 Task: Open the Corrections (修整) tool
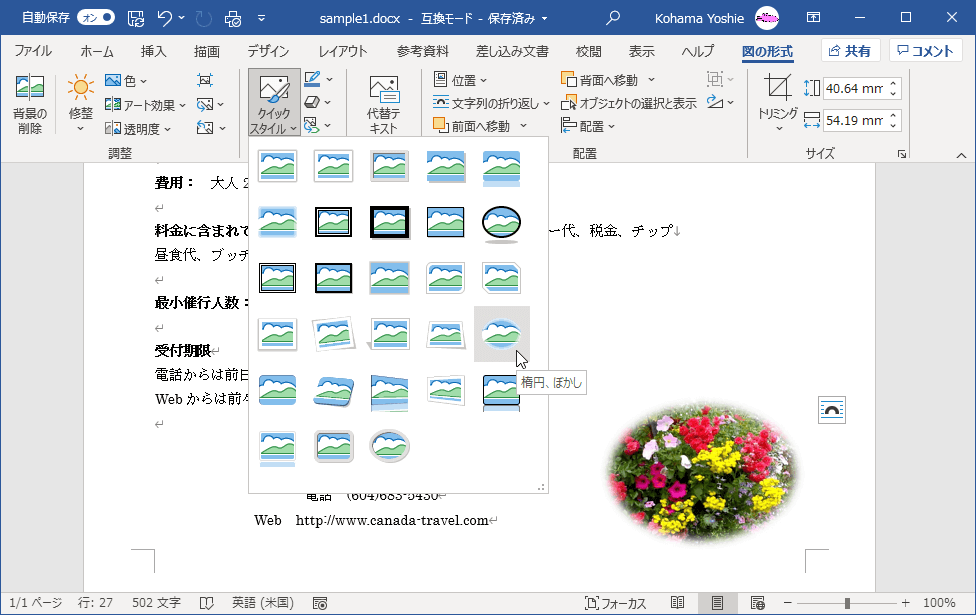pyautogui.click(x=80, y=103)
